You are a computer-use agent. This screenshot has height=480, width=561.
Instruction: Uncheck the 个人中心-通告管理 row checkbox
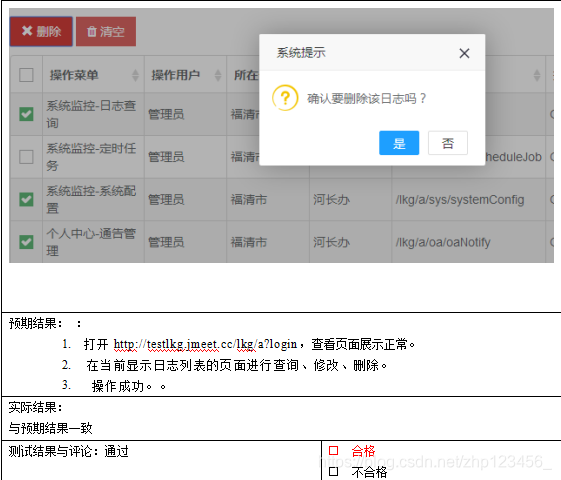26,242
